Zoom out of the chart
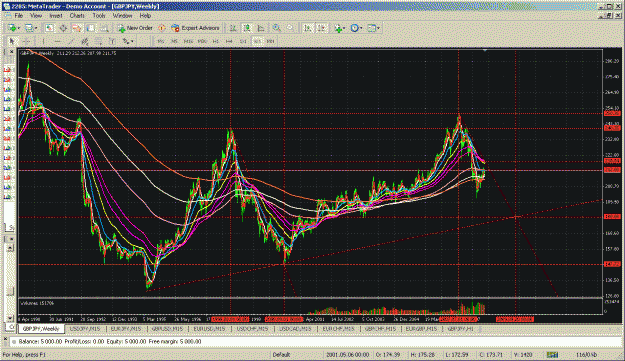This screenshot has height=361, width=625. click(x=290, y=28)
